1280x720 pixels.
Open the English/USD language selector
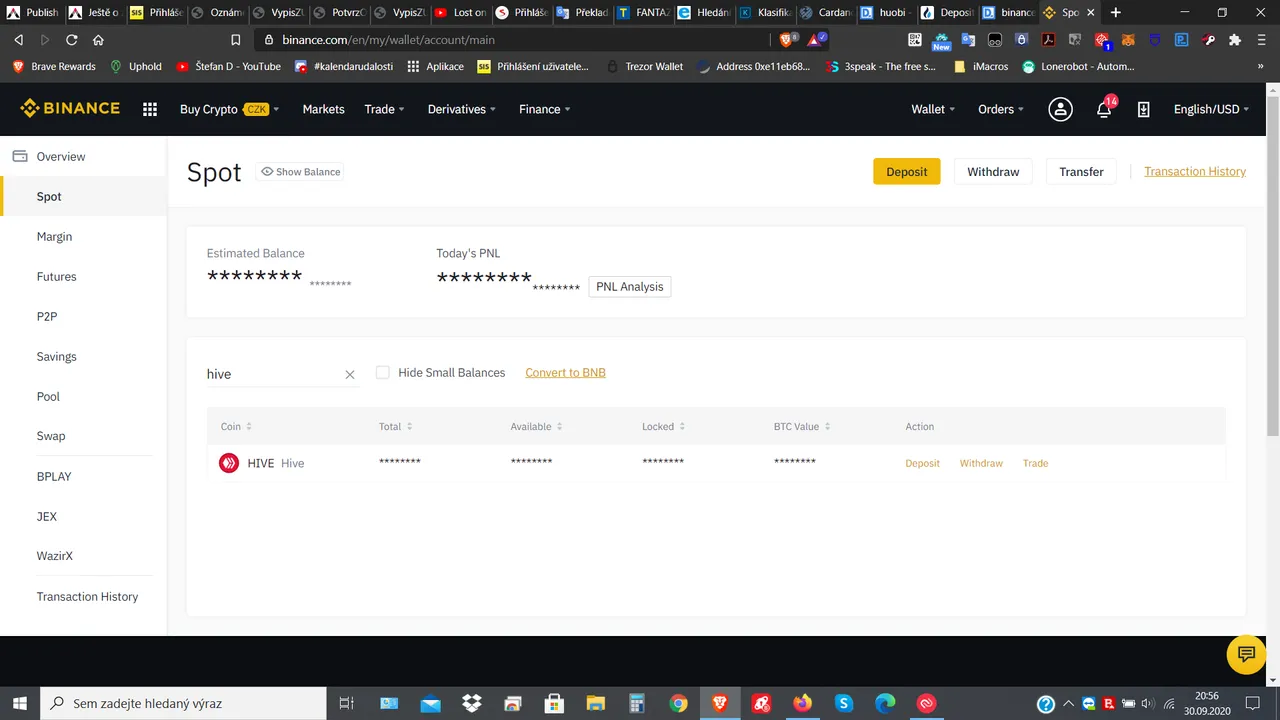(1212, 110)
